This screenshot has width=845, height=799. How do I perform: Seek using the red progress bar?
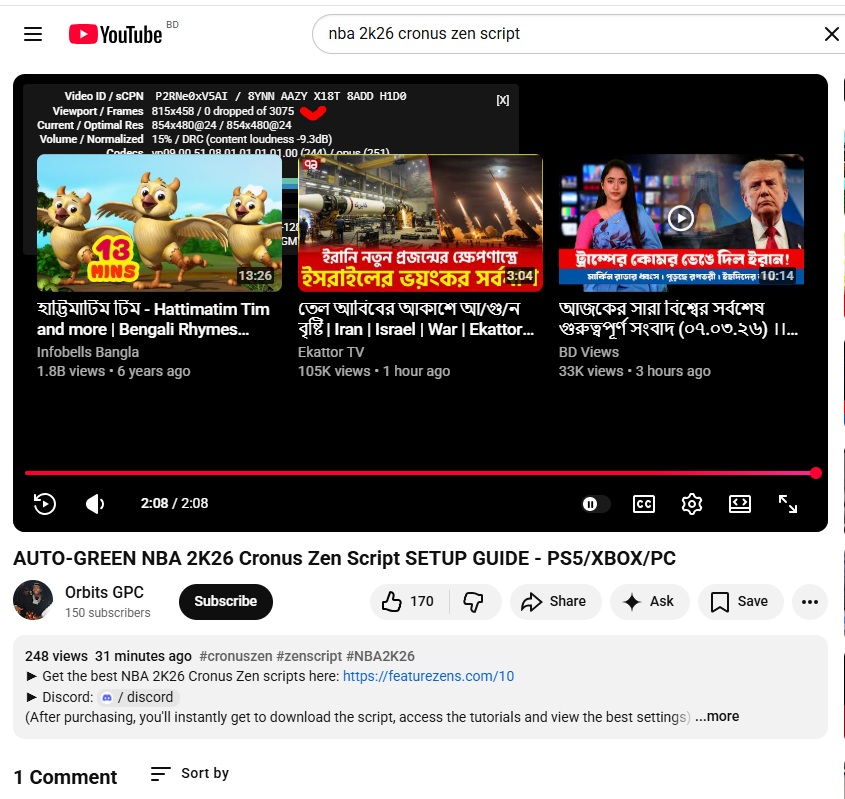click(420, 473)
